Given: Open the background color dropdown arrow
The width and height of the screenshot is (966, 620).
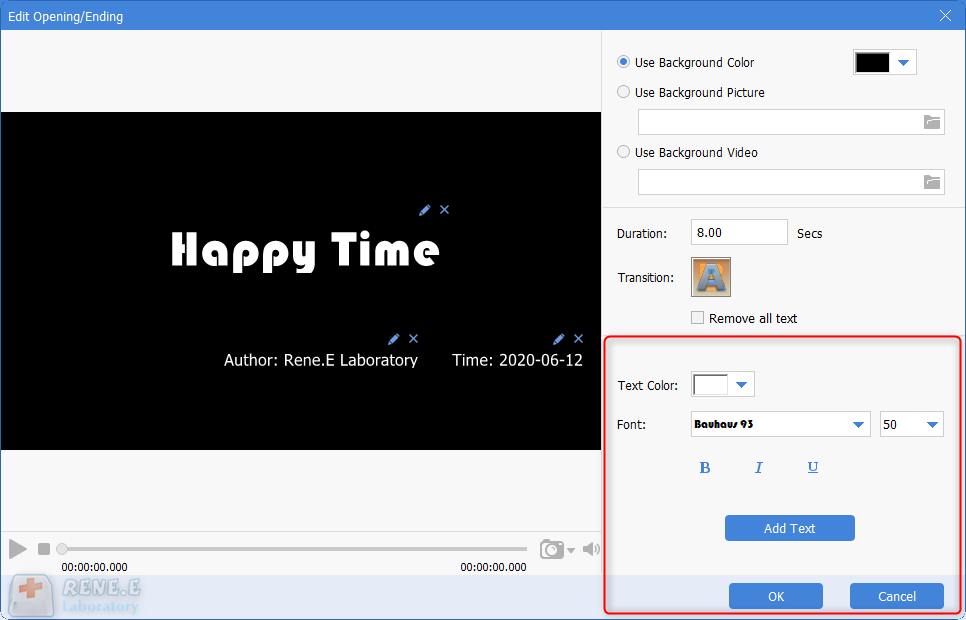Looking at the screenshot, I should click(x=903, y=62).
